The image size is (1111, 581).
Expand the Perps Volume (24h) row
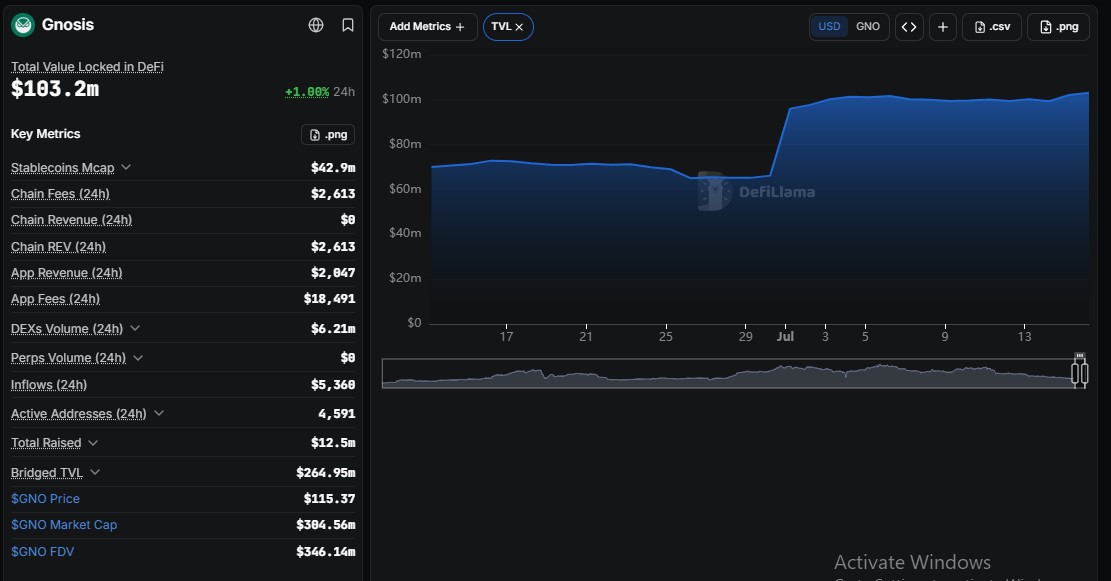(x=138, y=358)
